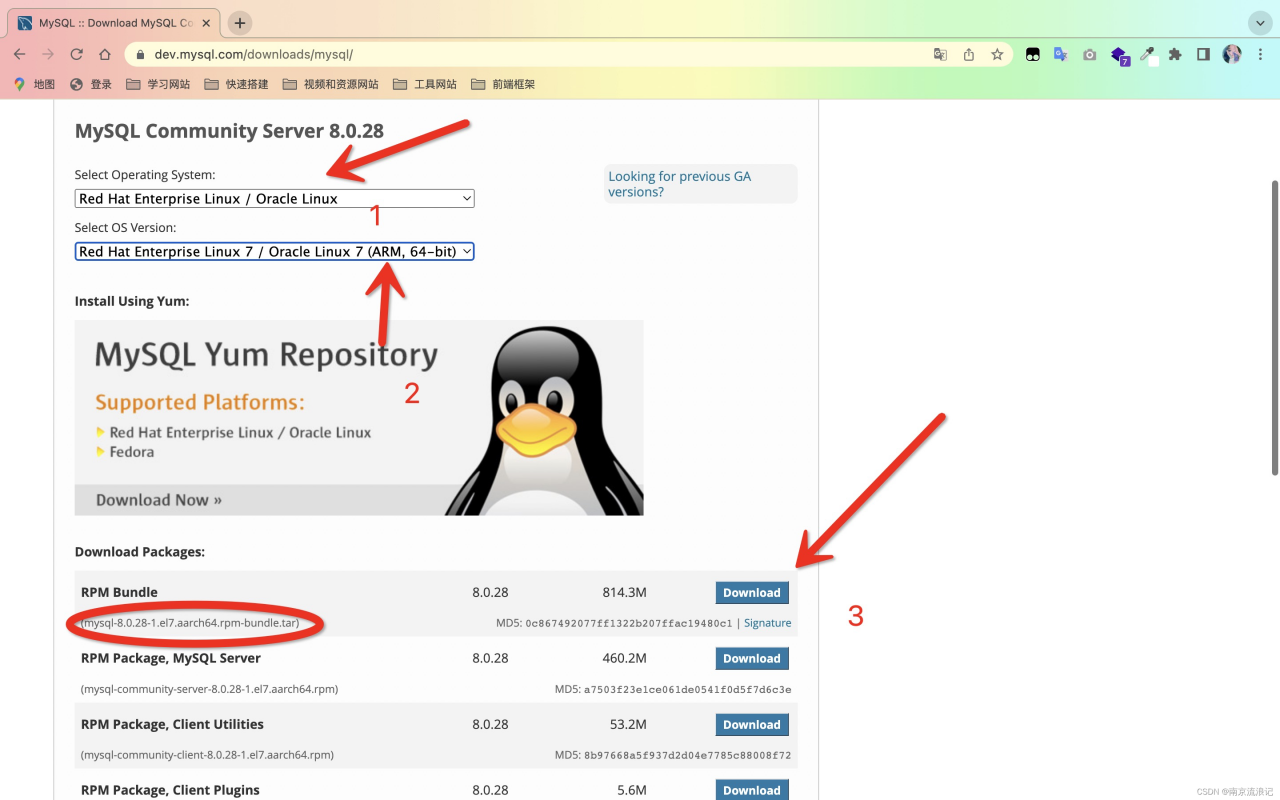
Task: Click the 'MySQL Community Server 8.0.28' heading
Action: pyautogui.click(x=229, y=131)
